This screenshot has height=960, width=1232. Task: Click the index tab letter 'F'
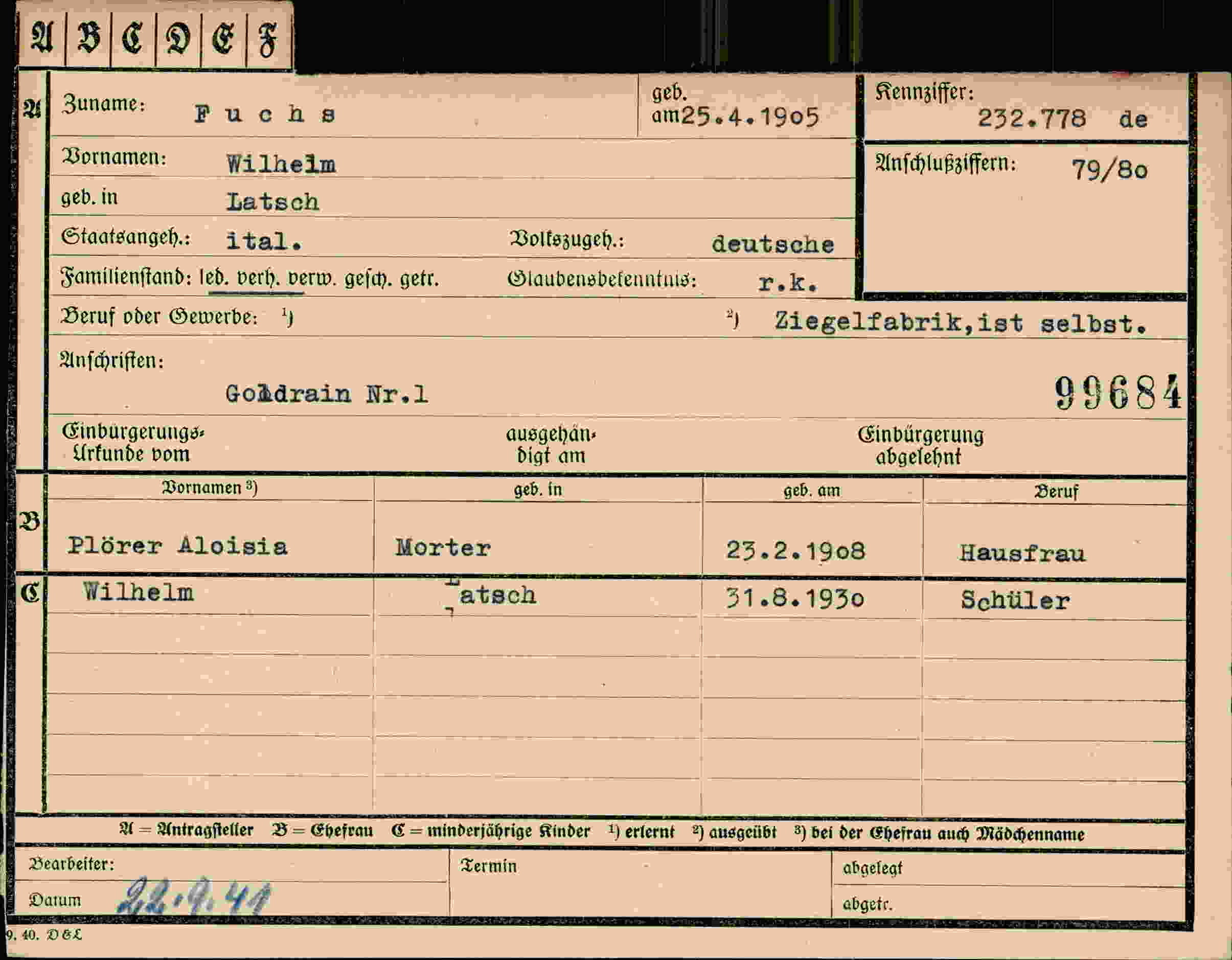268,40
